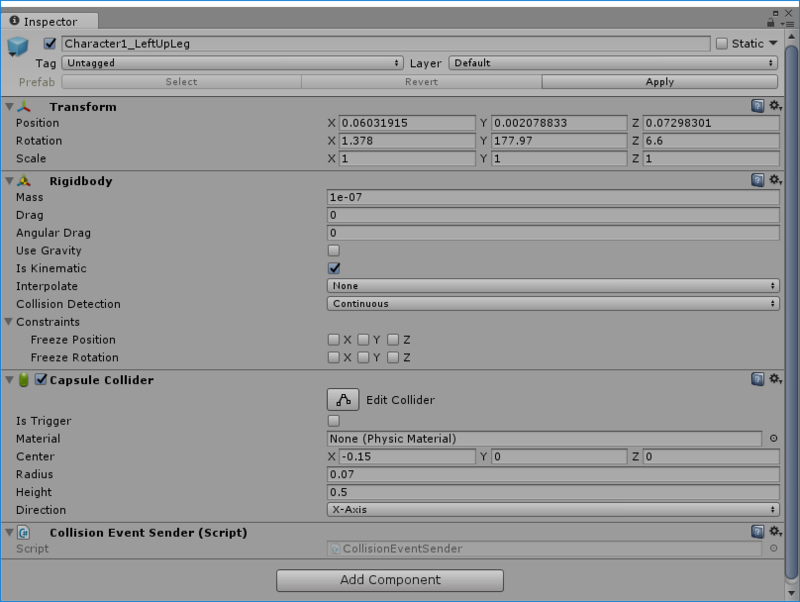Click the prefab Select button

coord(181,82)
